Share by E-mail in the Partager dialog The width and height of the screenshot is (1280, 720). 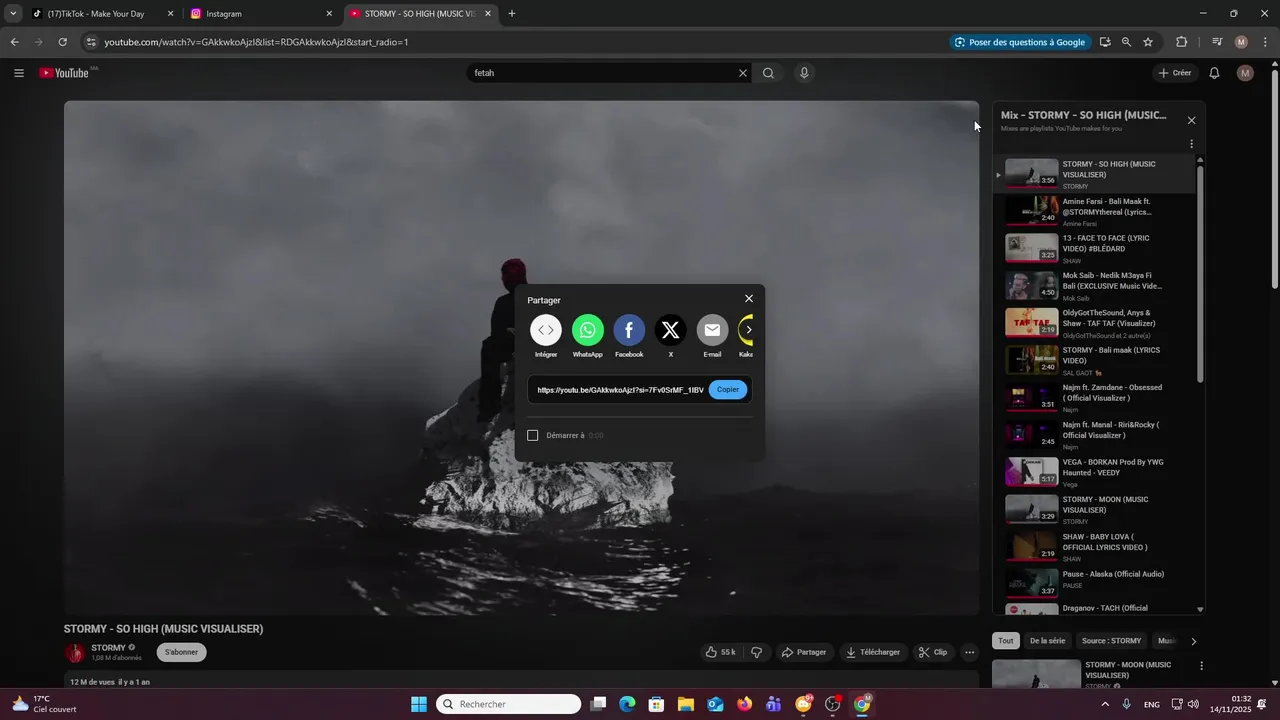pyautogui.click(x=712, y=330)
